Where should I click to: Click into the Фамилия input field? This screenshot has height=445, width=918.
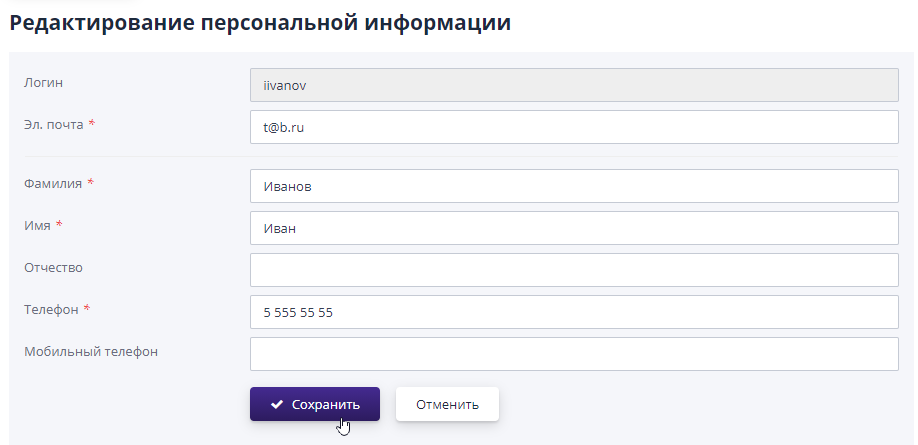click(574, 186)
